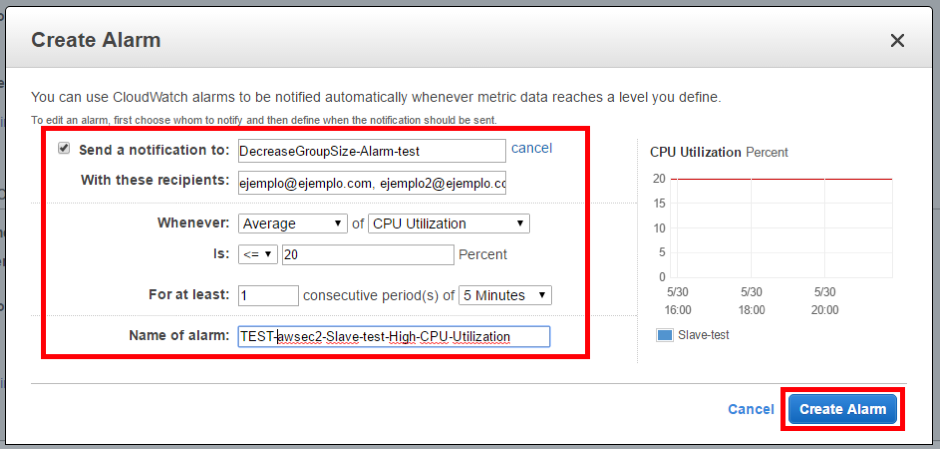
Task: Toggle the Send a notification checkbox
Action: click(65, 148)
